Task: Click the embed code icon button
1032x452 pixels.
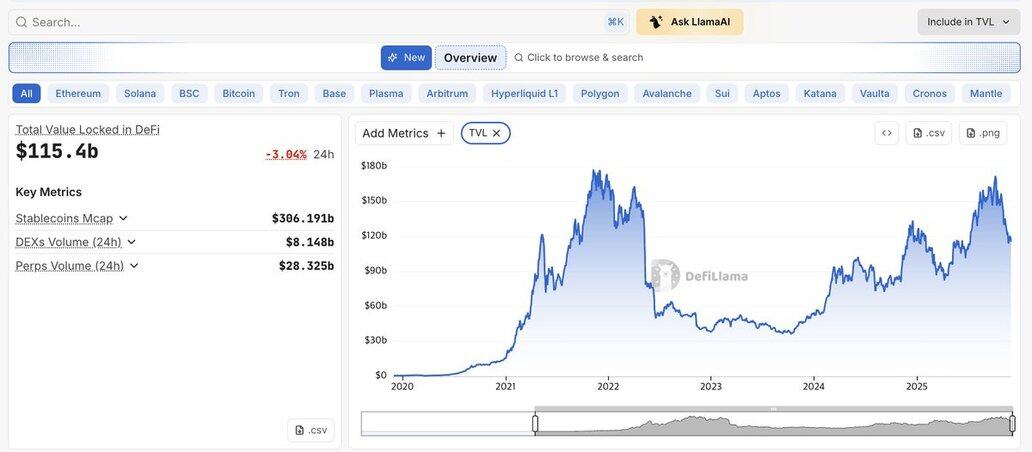Action: click(x=886, y=133)
